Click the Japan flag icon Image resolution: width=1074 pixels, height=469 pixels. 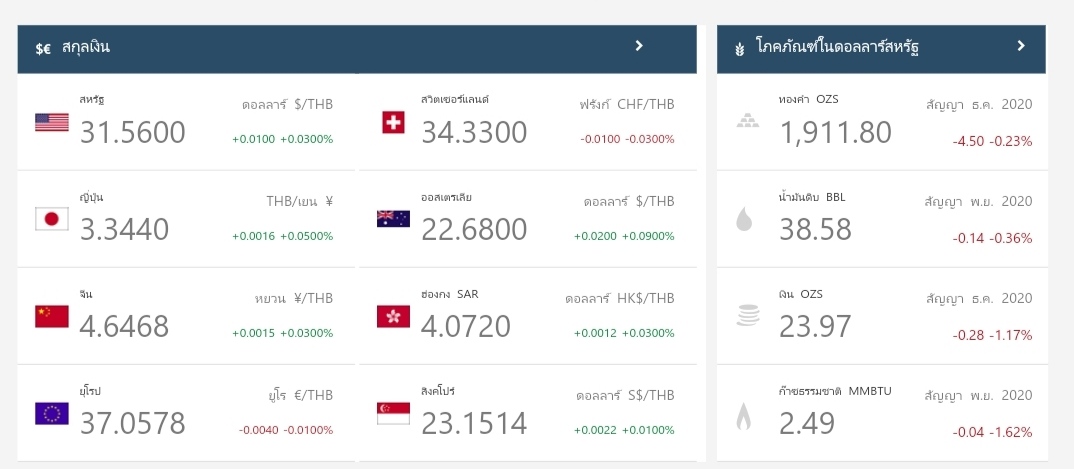[x=51, y=219]
